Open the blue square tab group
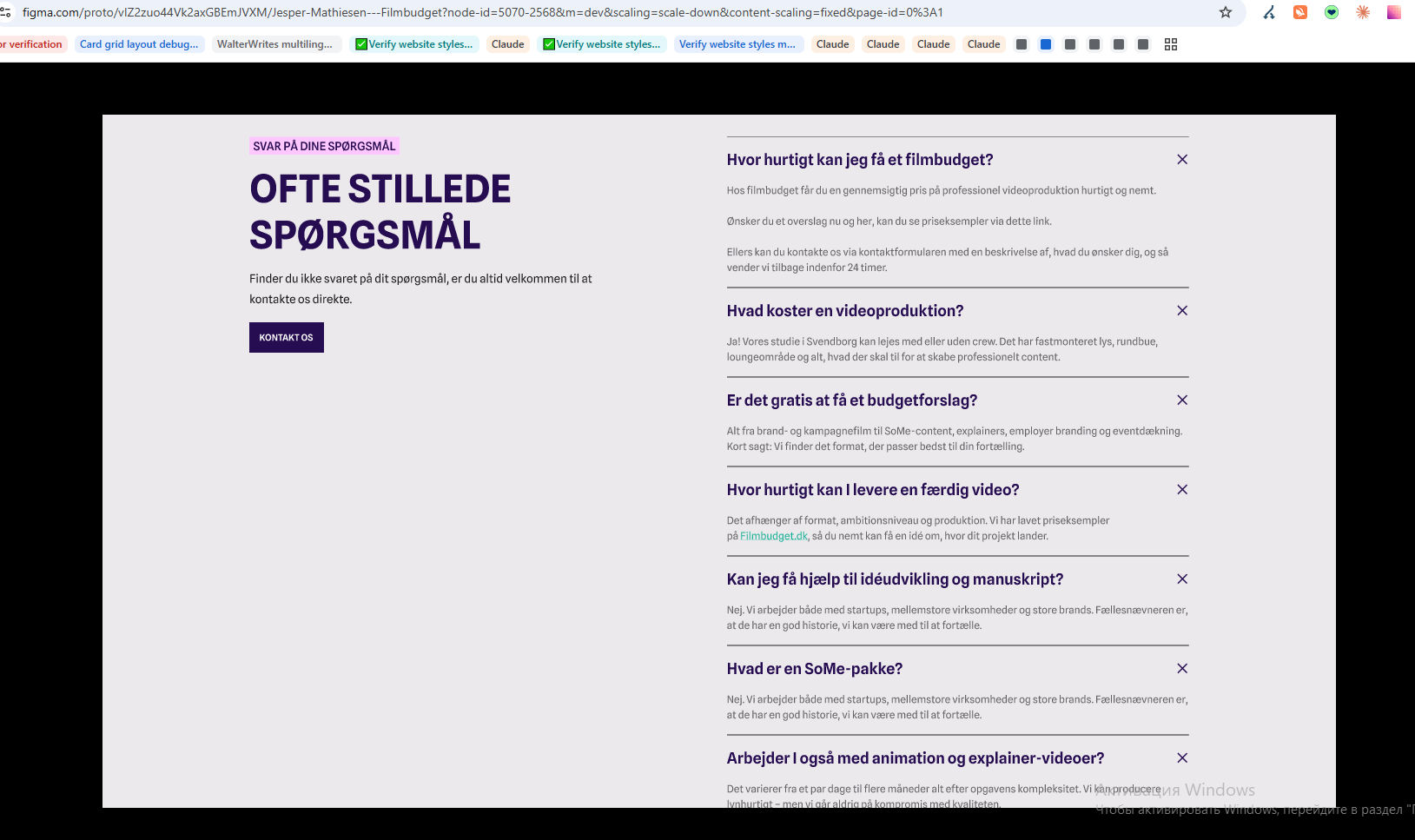1415x840 pixels. pyautogui.click(x=1046, y=44)
